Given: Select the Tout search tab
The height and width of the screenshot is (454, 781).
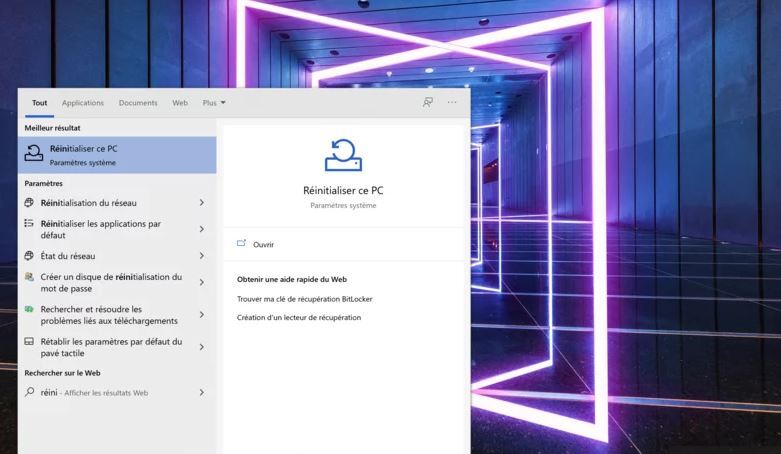Looking at the screenshot, I should (39, 103).
